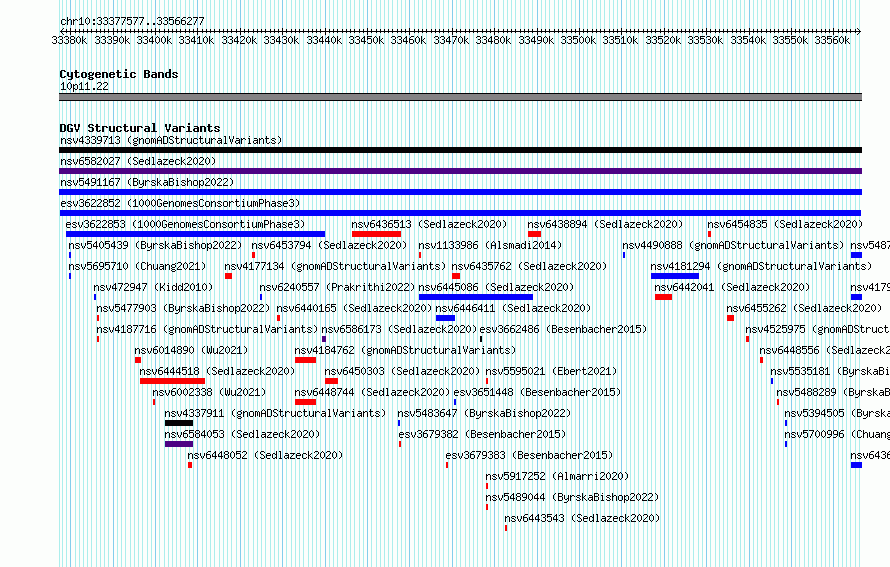
Task: Open nsv472947 (Kidd2010) label
Action: tap(153, 287)
